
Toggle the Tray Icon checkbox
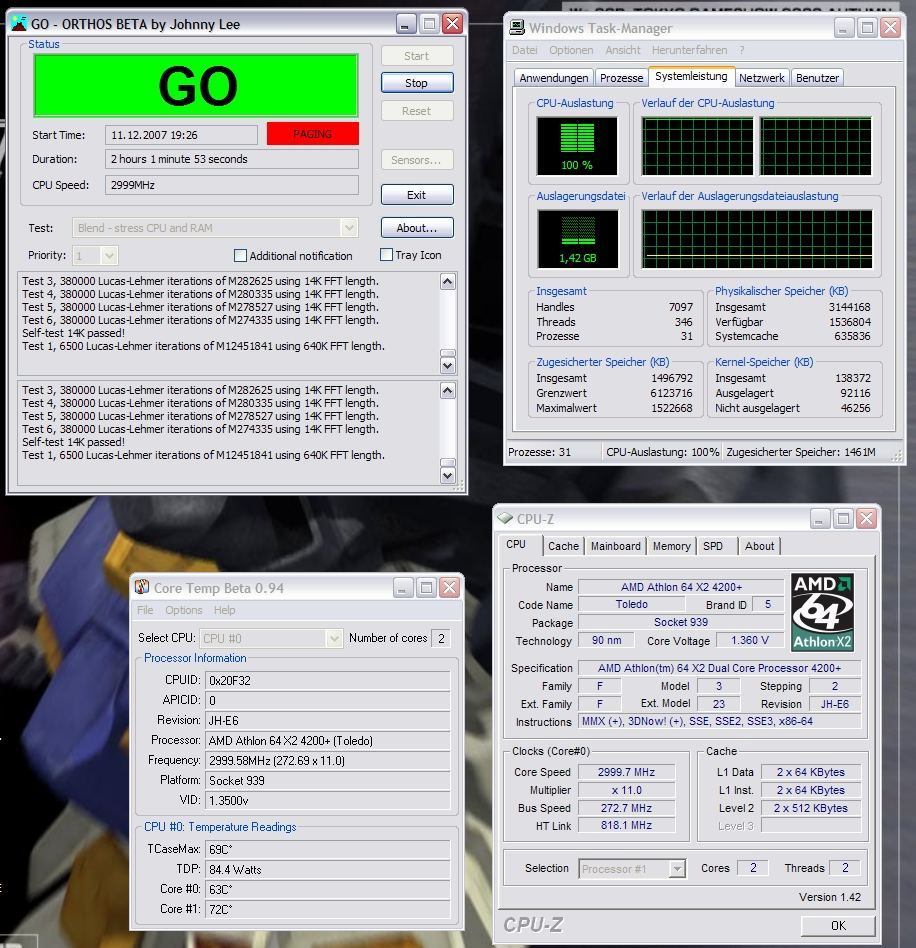point(386,255)
